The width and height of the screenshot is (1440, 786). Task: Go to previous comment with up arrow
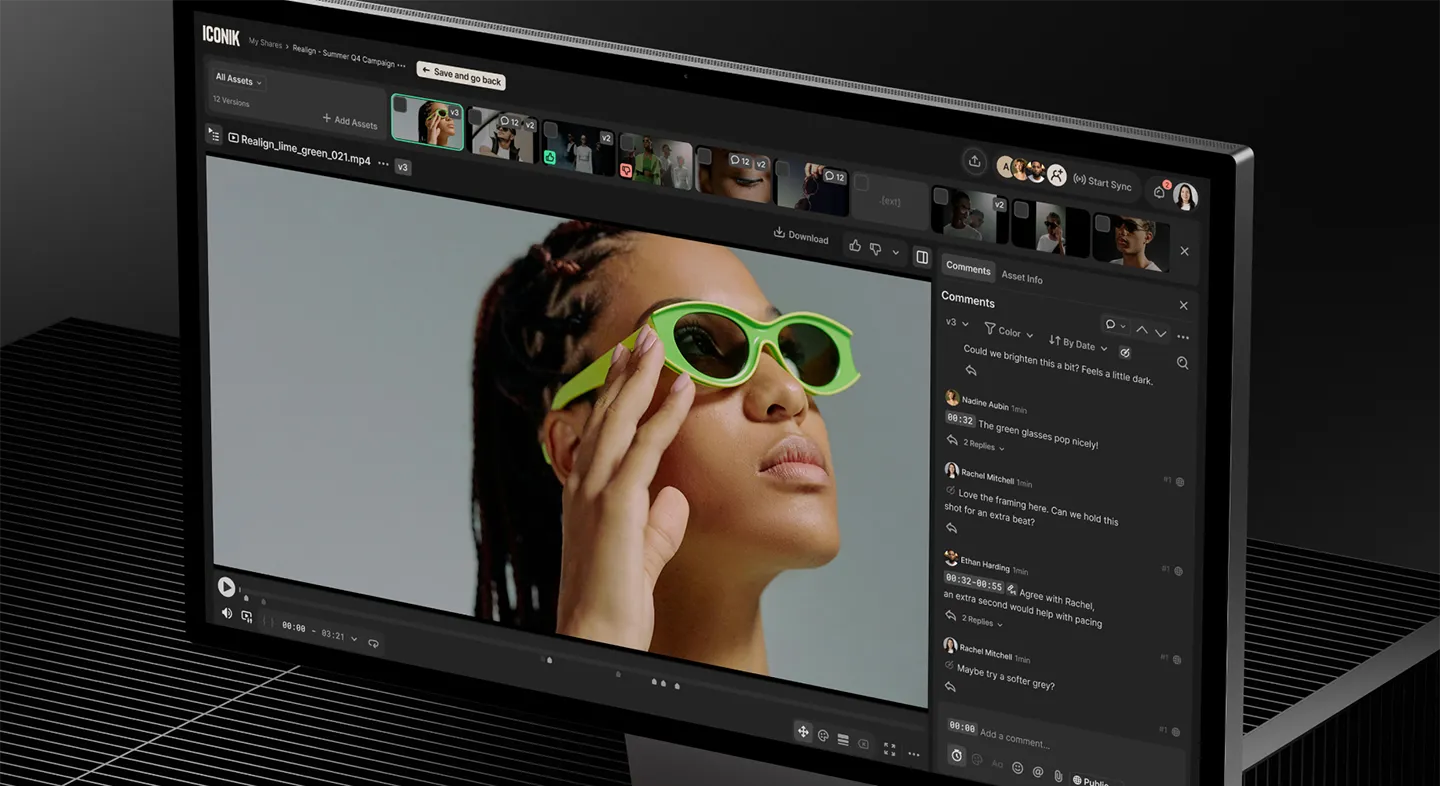1141,330
